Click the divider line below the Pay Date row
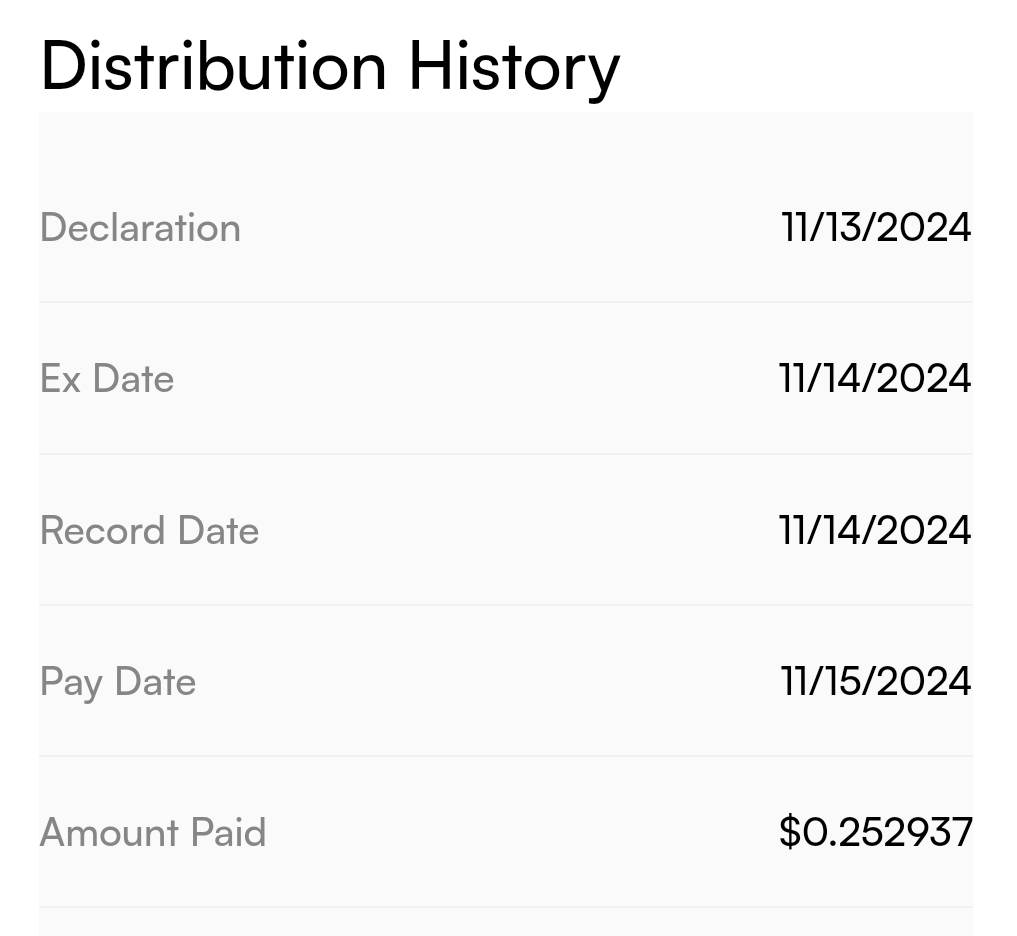Viewport: 1017px width, 936px height. (x=505, y=756)
